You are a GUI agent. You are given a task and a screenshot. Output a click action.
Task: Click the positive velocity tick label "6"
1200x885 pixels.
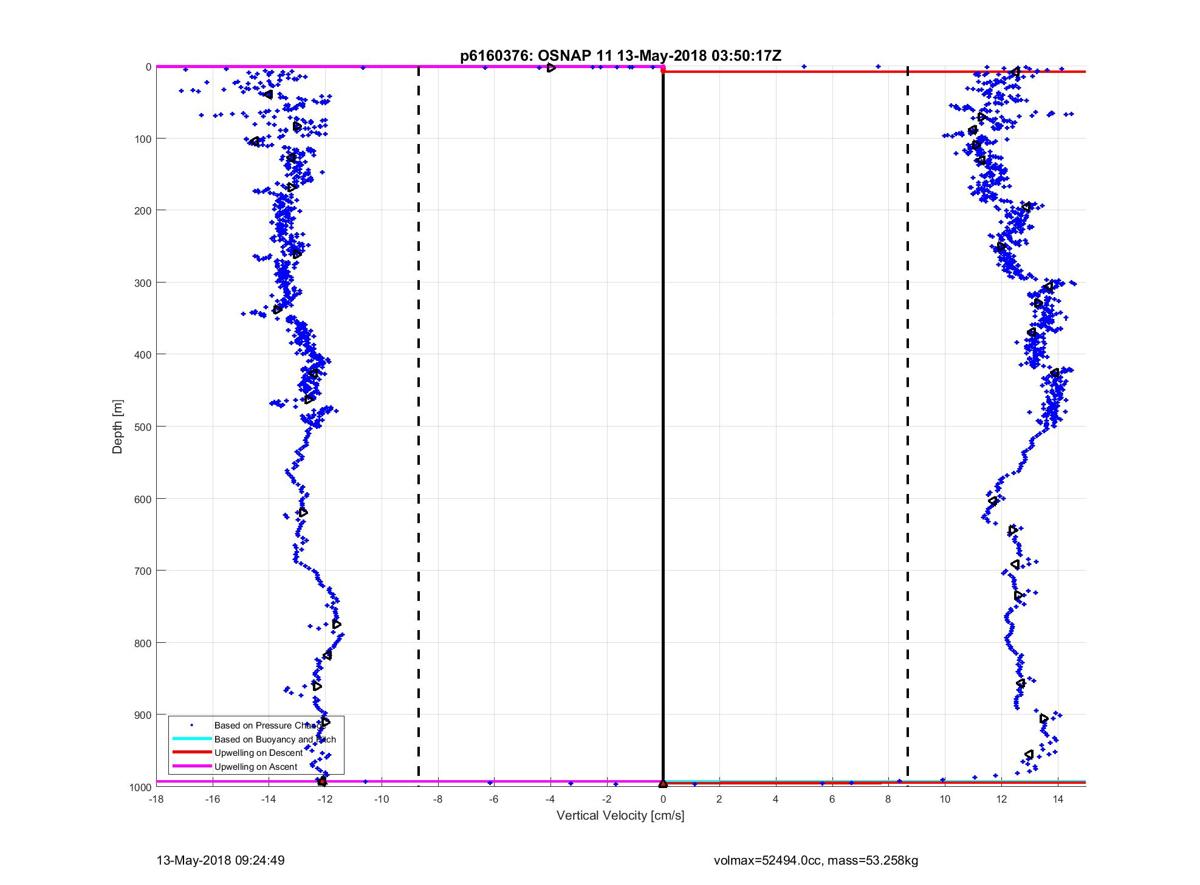[x=832, y=799]
